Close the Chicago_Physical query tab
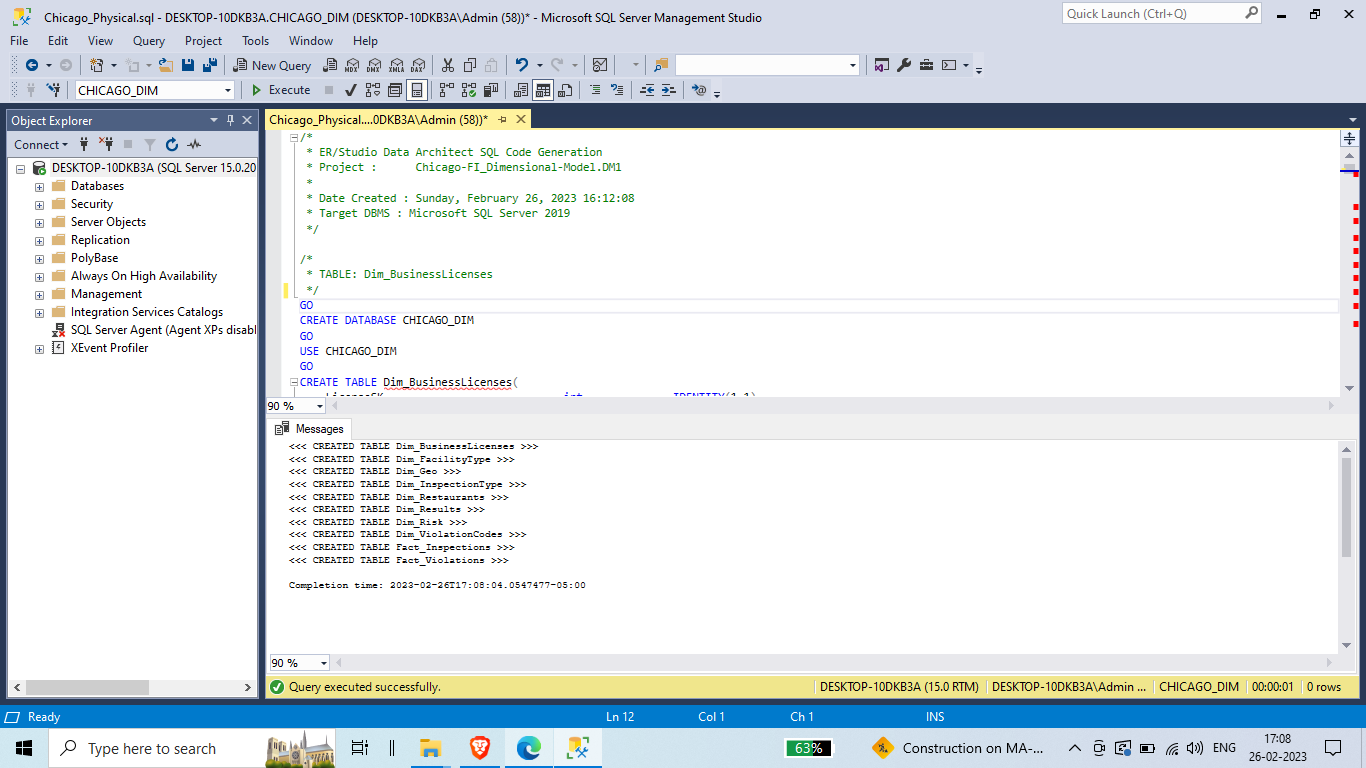The height and width of the screenshot is (768, 1366). pos(520,119)
